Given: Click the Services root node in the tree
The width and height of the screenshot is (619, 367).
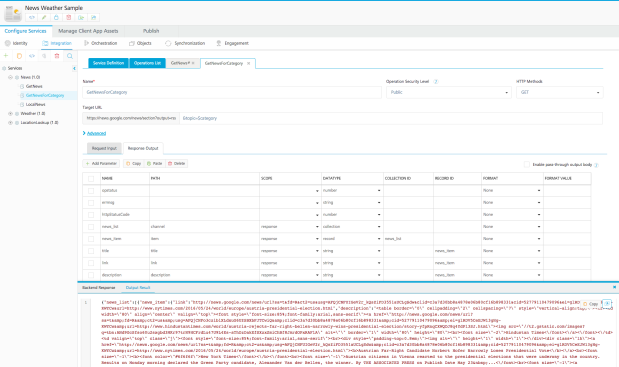Looking at the screenshot, I should pos(15,68).
